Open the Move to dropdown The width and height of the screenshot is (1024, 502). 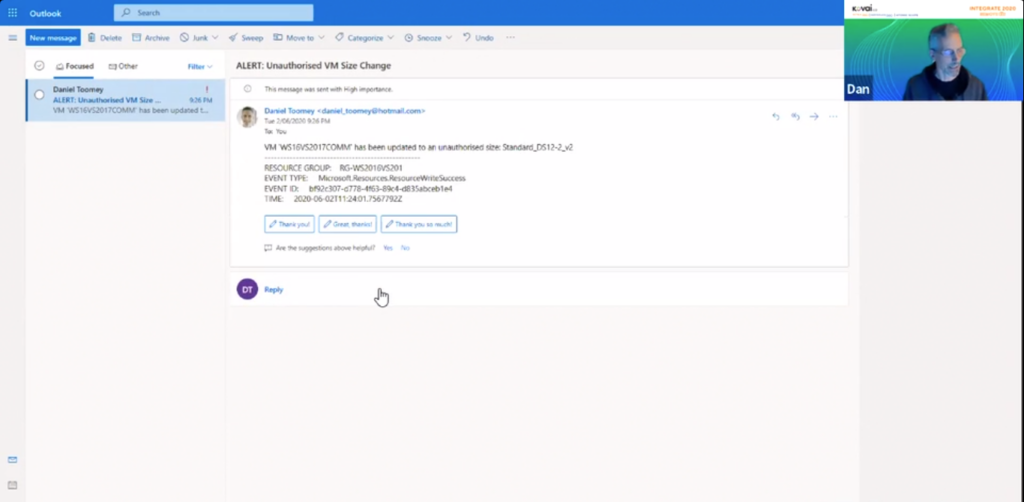click(x=322, y=38)
